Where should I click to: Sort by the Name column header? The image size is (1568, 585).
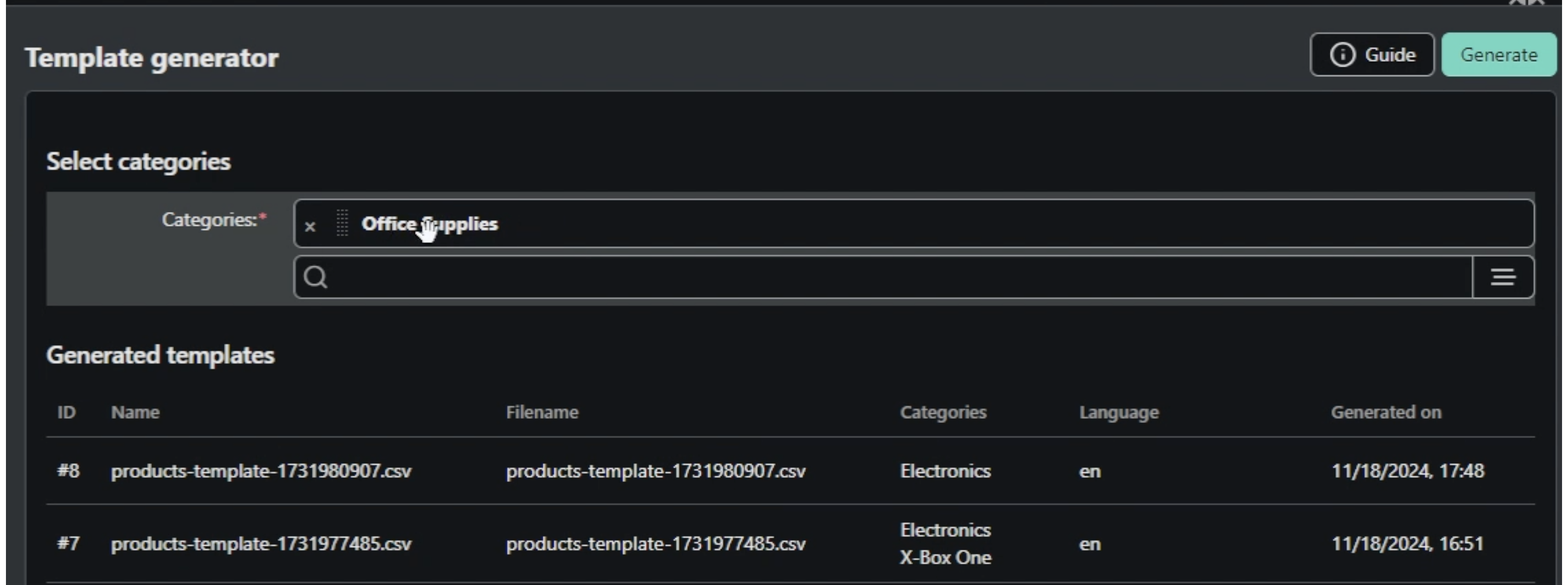point(135,412)
